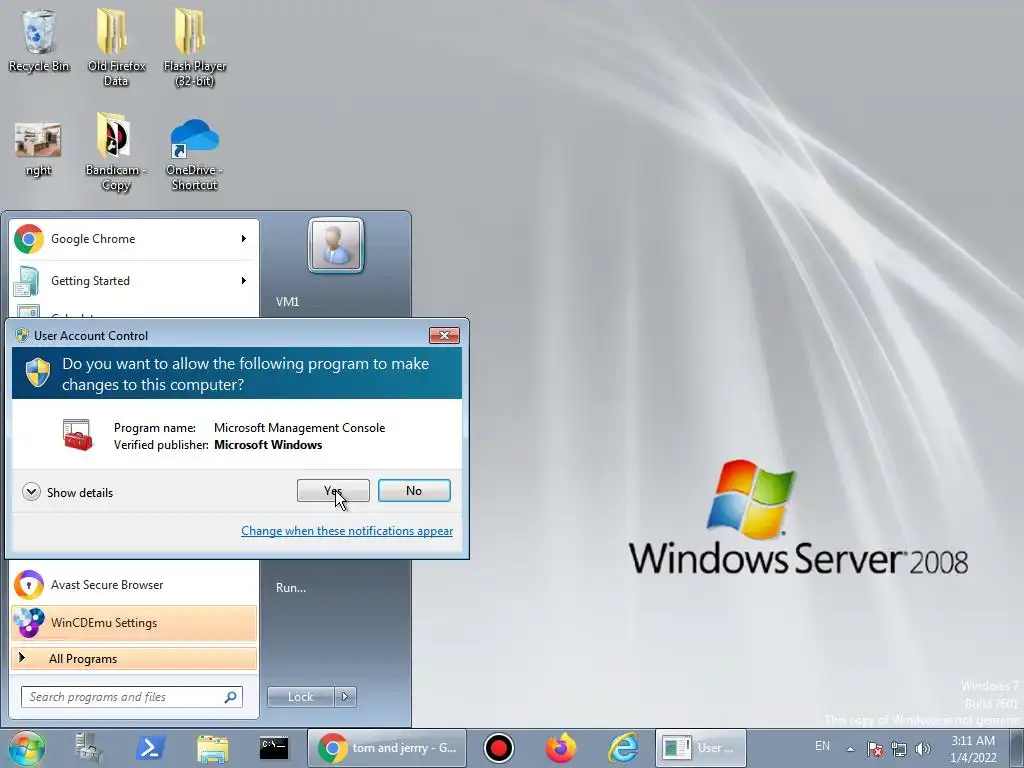1024x768 pixels.
Task: Launch Avast Secure Browser from Start menu
Action: pyautogui.click(x=134, y=584)
